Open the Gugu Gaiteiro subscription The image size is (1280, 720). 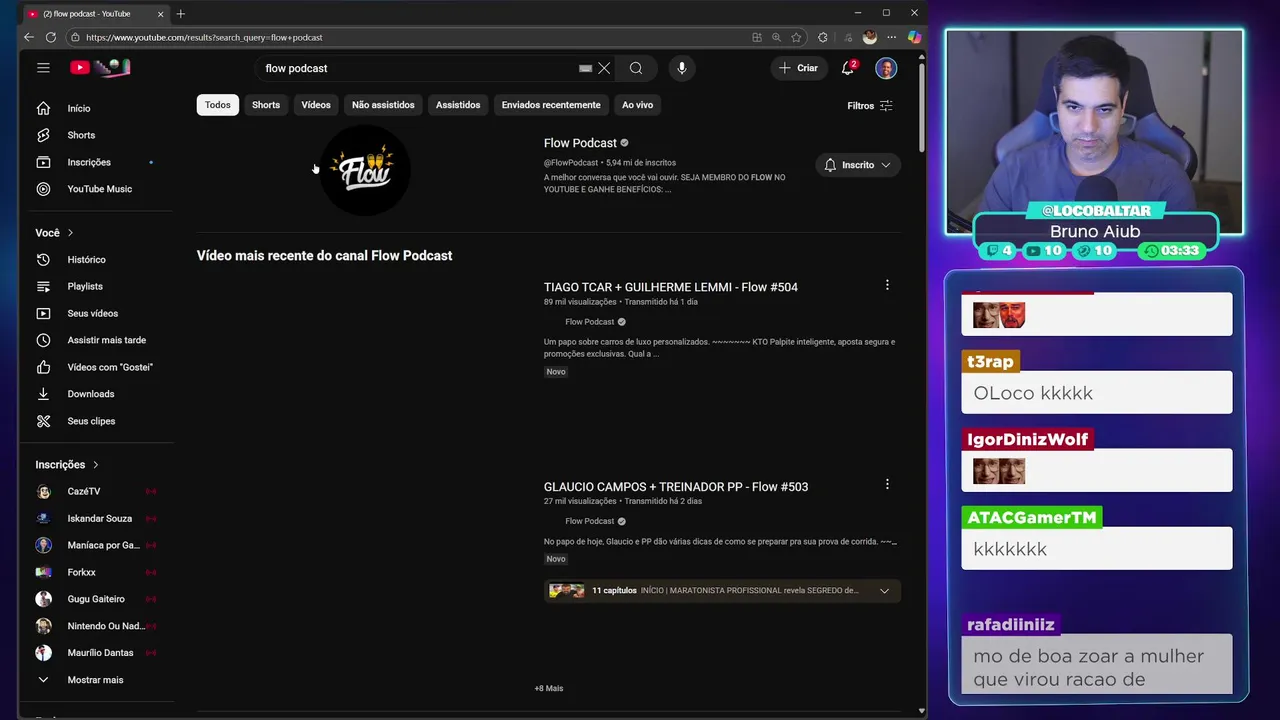[97, 599]
